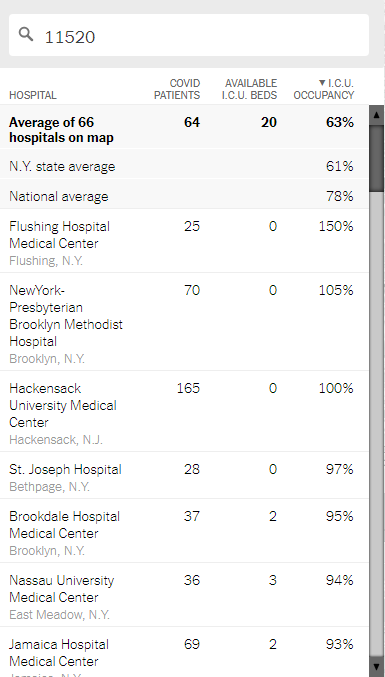Click the N.Y. state average row
Viewport: 385px width, 677px height.
click(184, 164)
